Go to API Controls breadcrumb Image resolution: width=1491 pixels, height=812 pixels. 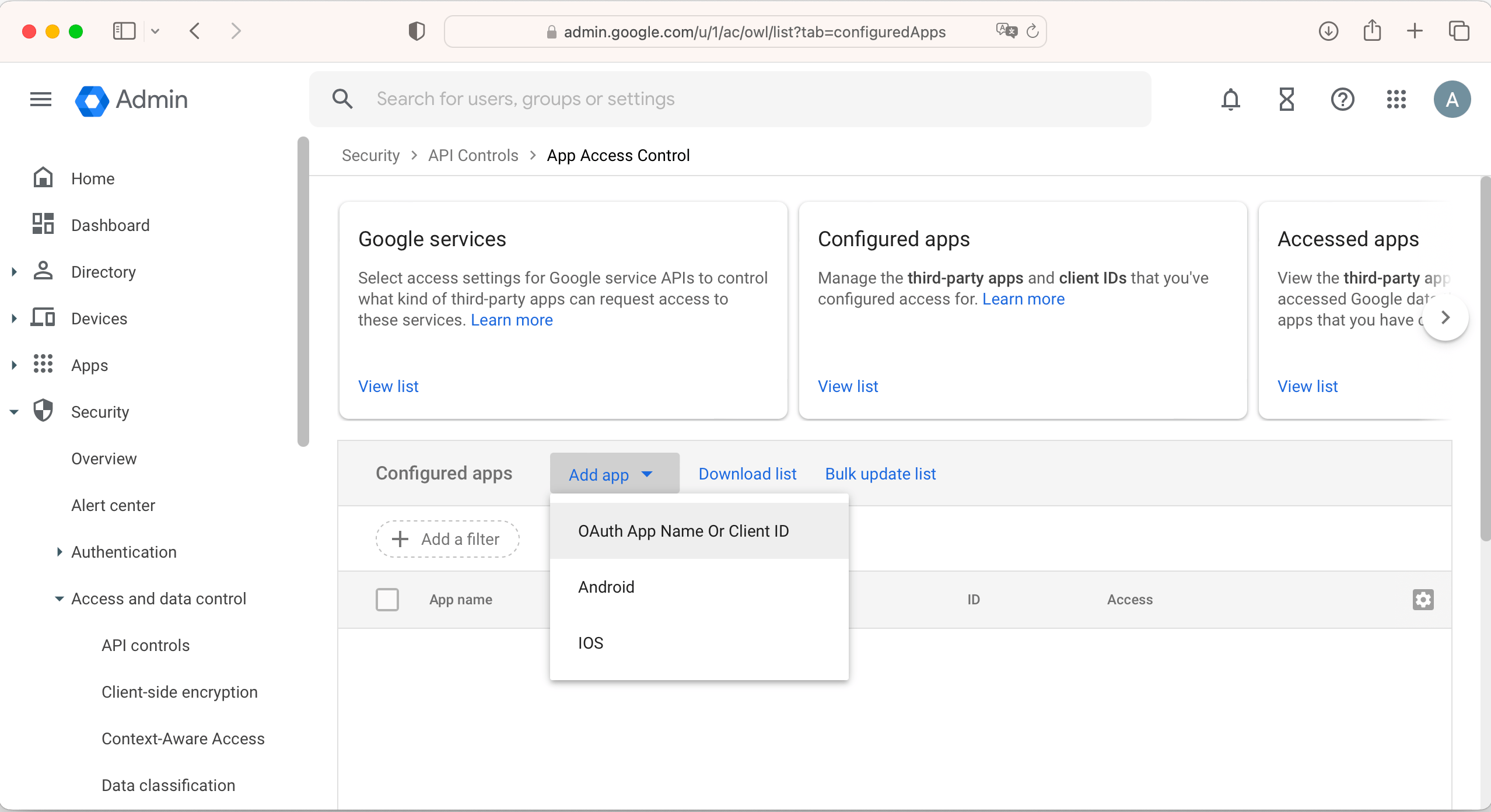pos(473,155)
